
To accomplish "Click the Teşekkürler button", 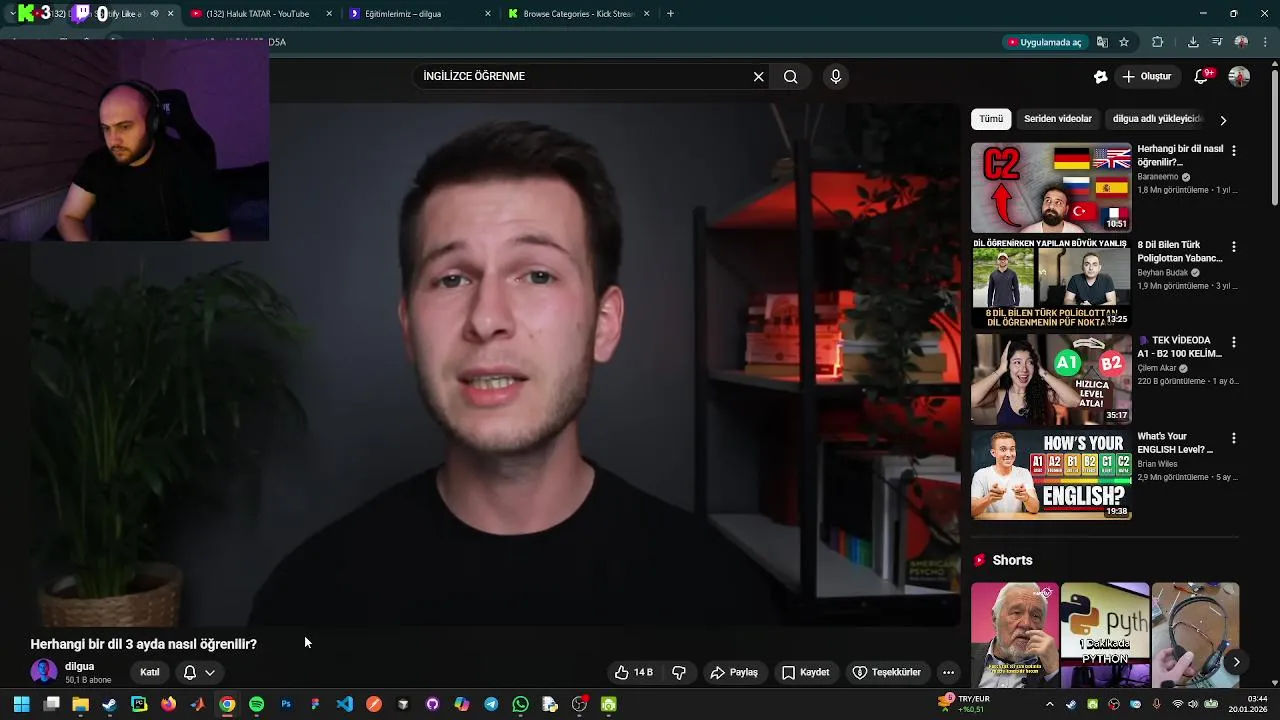I will (x=886, y=673).
